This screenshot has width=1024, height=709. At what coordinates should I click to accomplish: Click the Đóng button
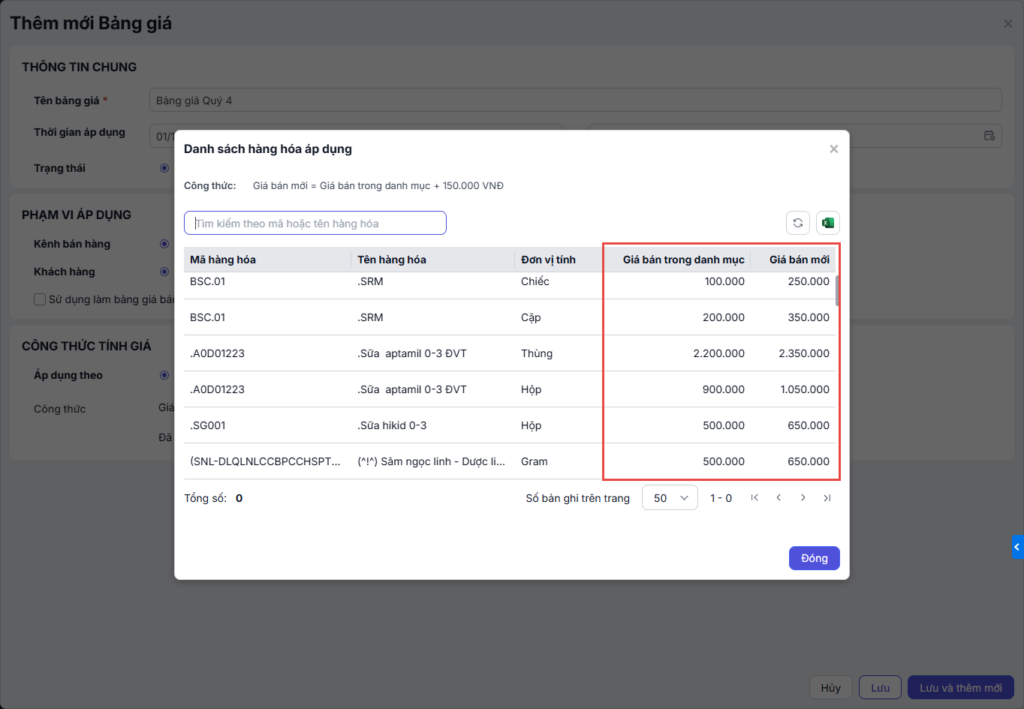click(814, 558)
